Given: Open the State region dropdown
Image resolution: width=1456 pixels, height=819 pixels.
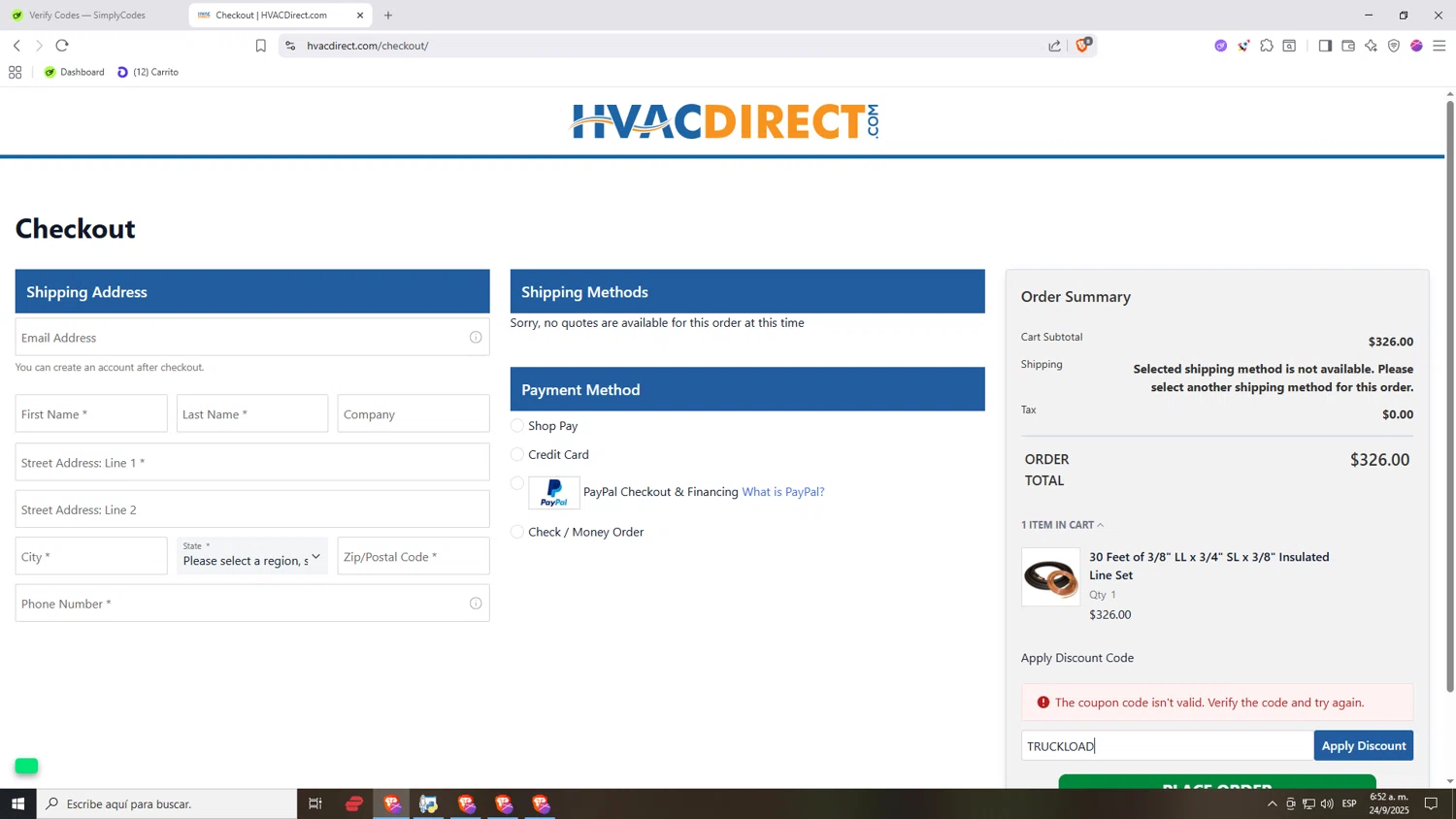Looking at the screenshot, I should 252,556.
